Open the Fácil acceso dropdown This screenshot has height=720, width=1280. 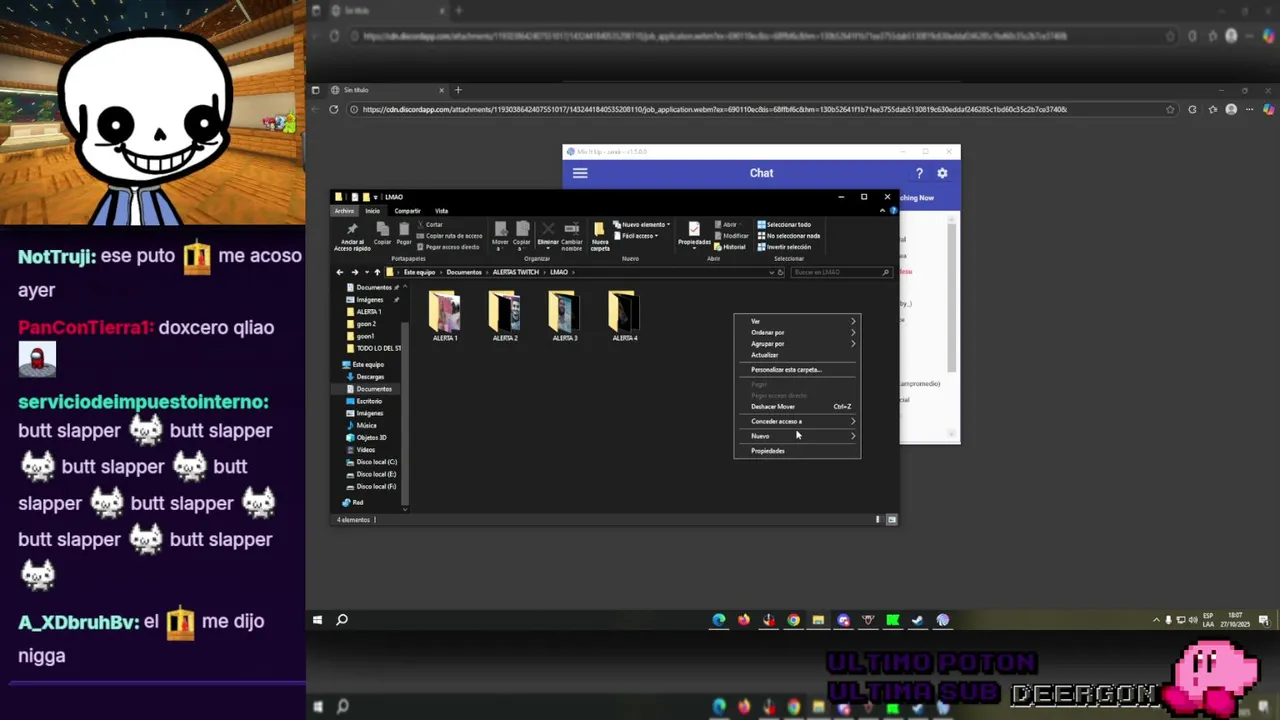click(635, 236)
